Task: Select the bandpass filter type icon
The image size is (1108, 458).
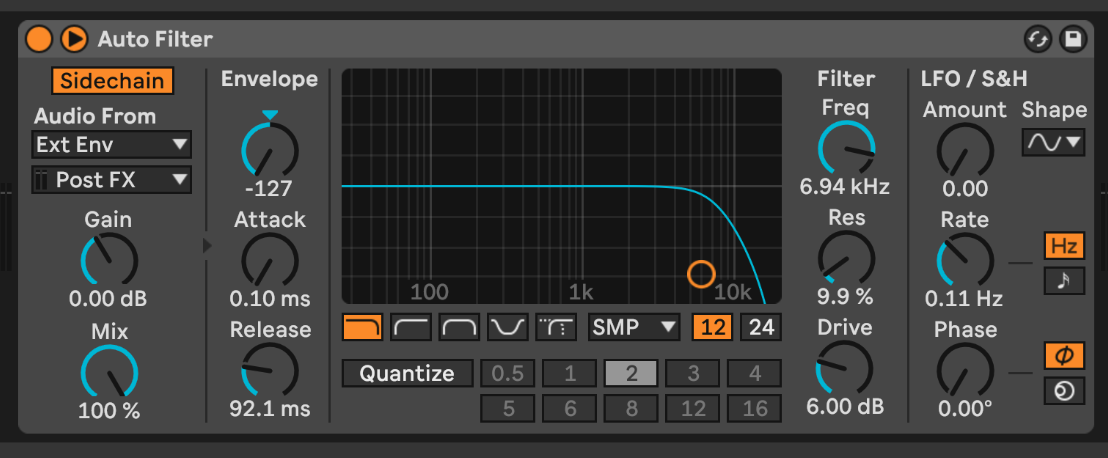Action: click(x=459, y=327)
